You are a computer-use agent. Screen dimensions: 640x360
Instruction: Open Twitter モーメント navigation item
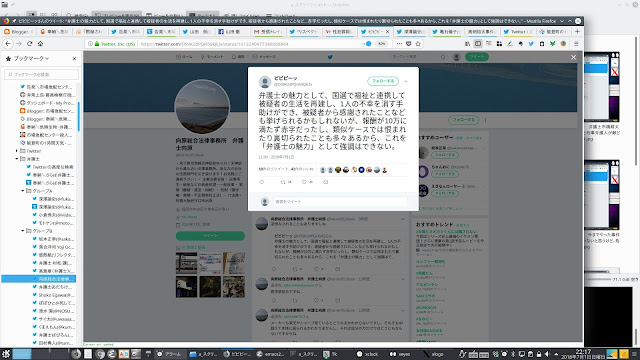click(211, 57)
